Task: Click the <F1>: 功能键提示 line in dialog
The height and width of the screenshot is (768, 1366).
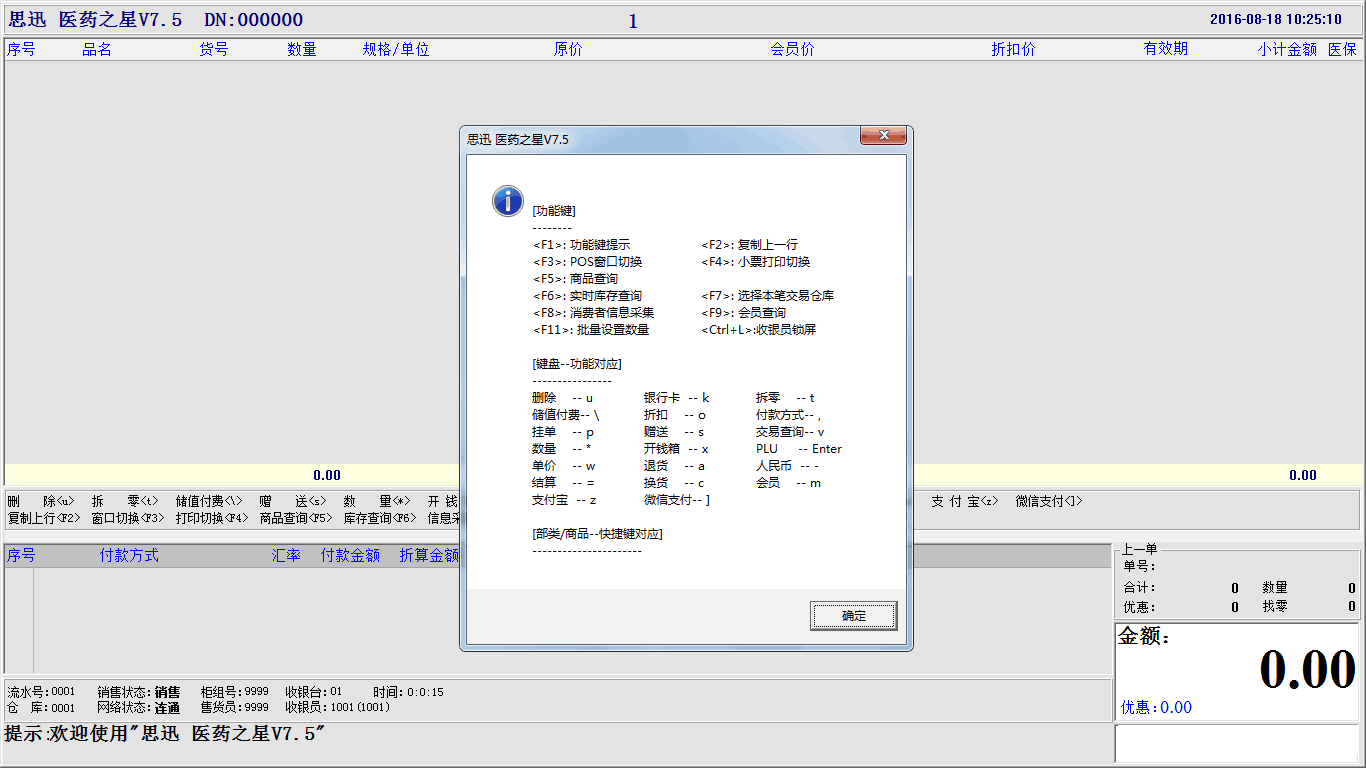Action: tap(581, 245)
